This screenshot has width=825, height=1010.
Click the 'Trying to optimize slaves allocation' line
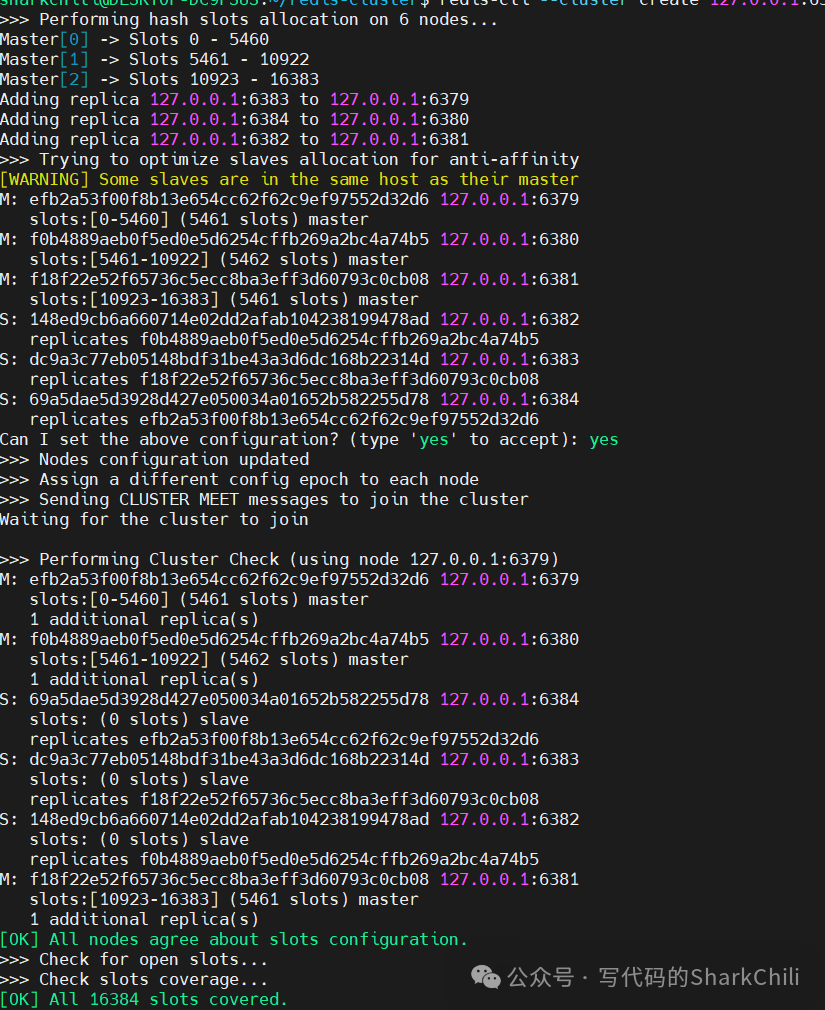[x=289, y=159]
